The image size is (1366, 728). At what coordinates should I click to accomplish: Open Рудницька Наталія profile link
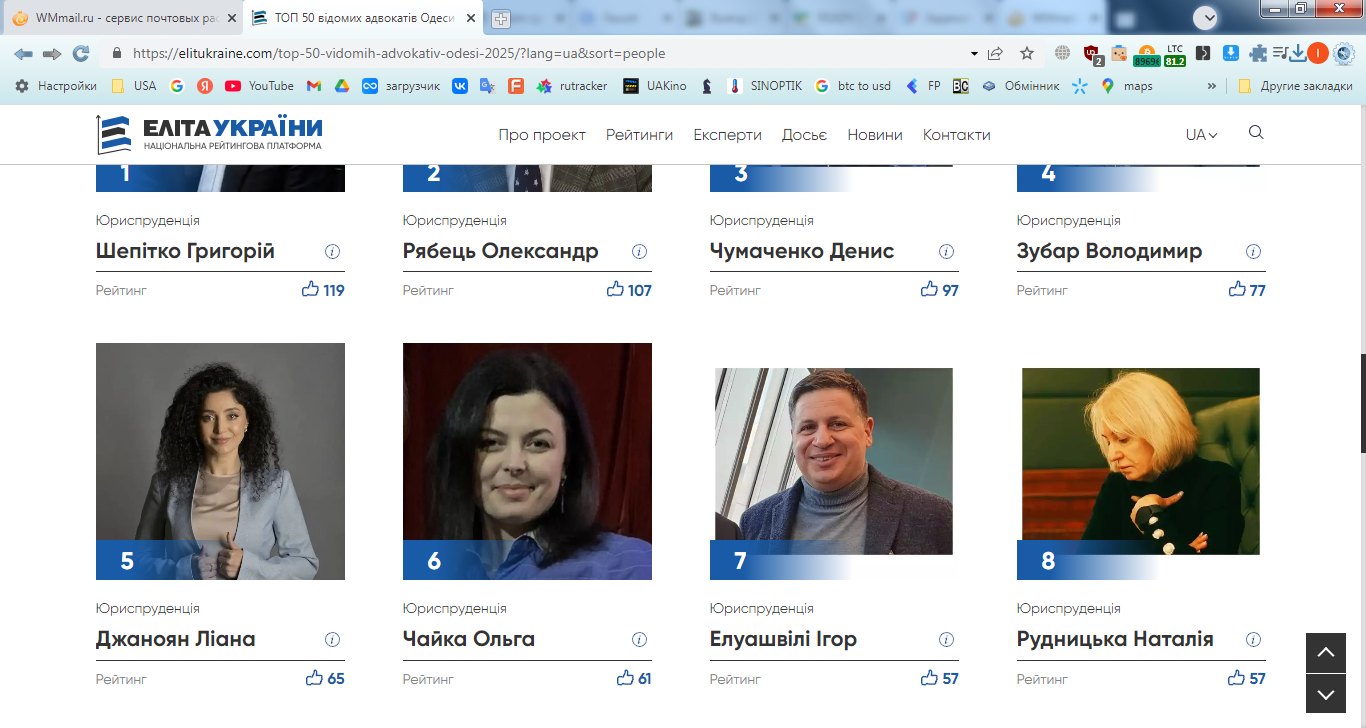(1115, 639)
